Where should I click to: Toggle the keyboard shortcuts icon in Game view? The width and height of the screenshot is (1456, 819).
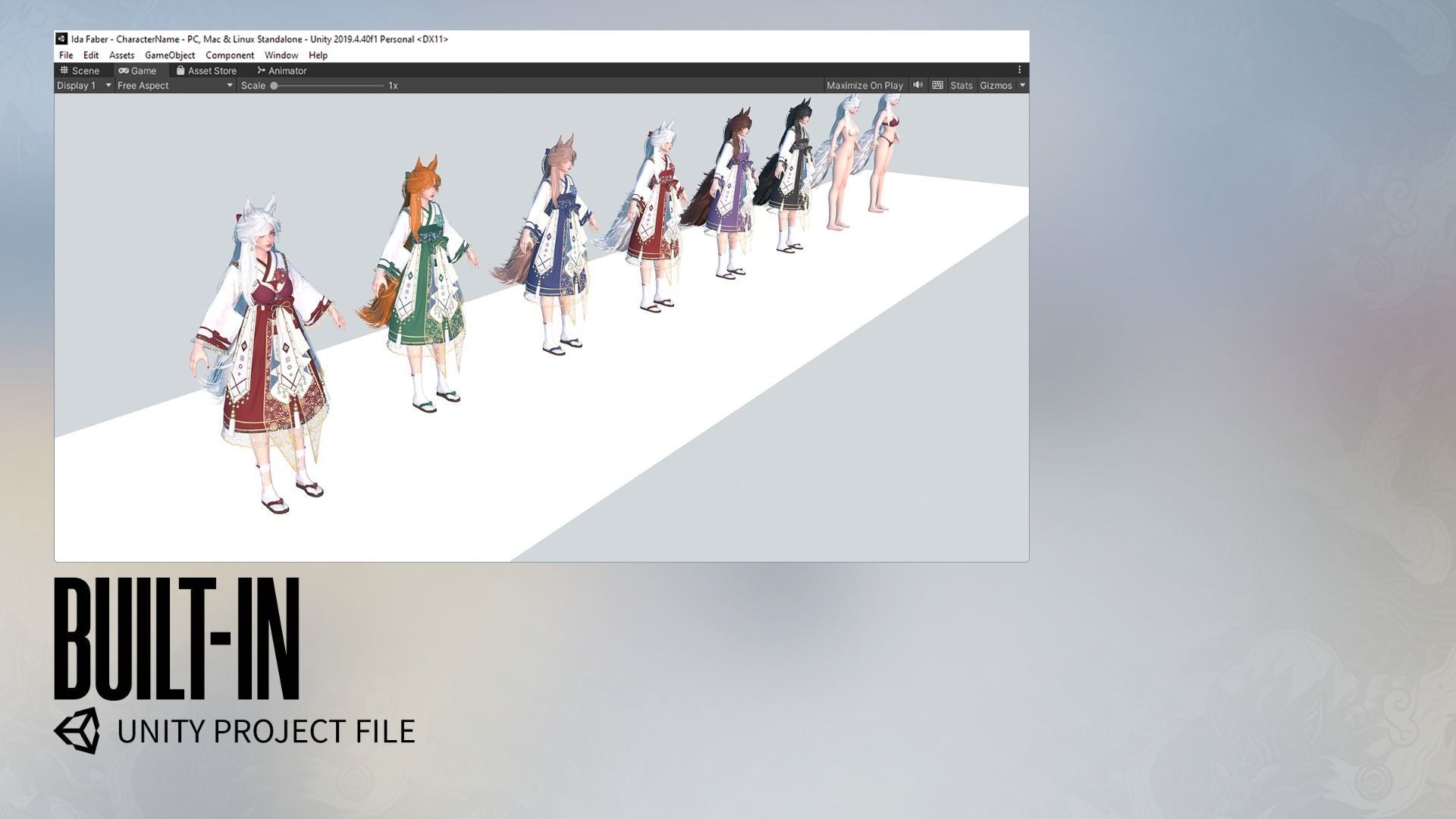tap(937, 85)
